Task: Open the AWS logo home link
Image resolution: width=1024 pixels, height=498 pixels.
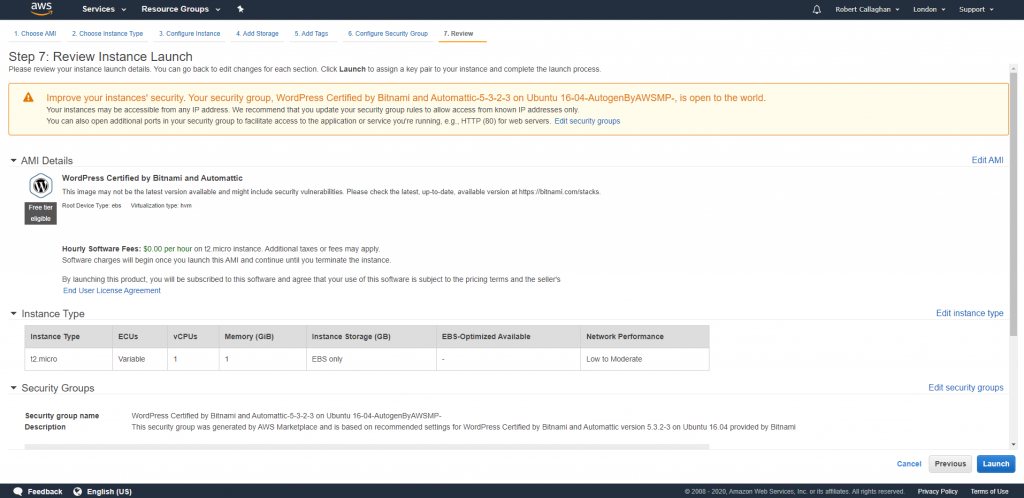Action: (x=40, y=9)
